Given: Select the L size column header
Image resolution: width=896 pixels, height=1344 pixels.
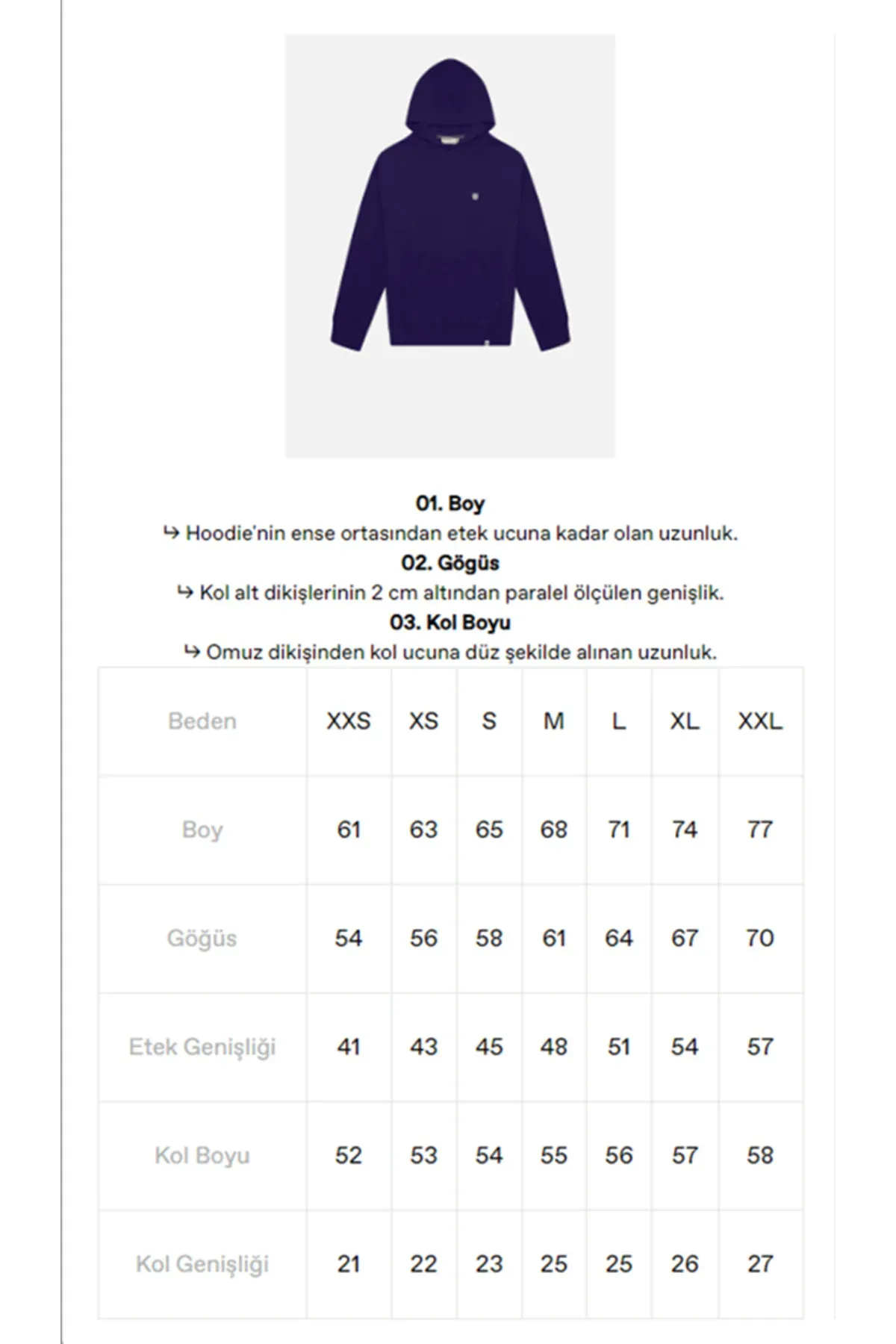Looking at the screenshot, I should pyautogui.click(x=619, y=721).
